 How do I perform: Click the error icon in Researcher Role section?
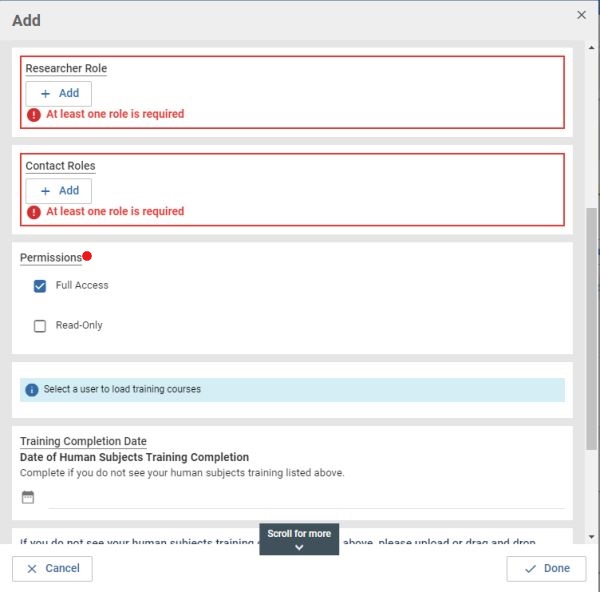(x=34, y=115)
